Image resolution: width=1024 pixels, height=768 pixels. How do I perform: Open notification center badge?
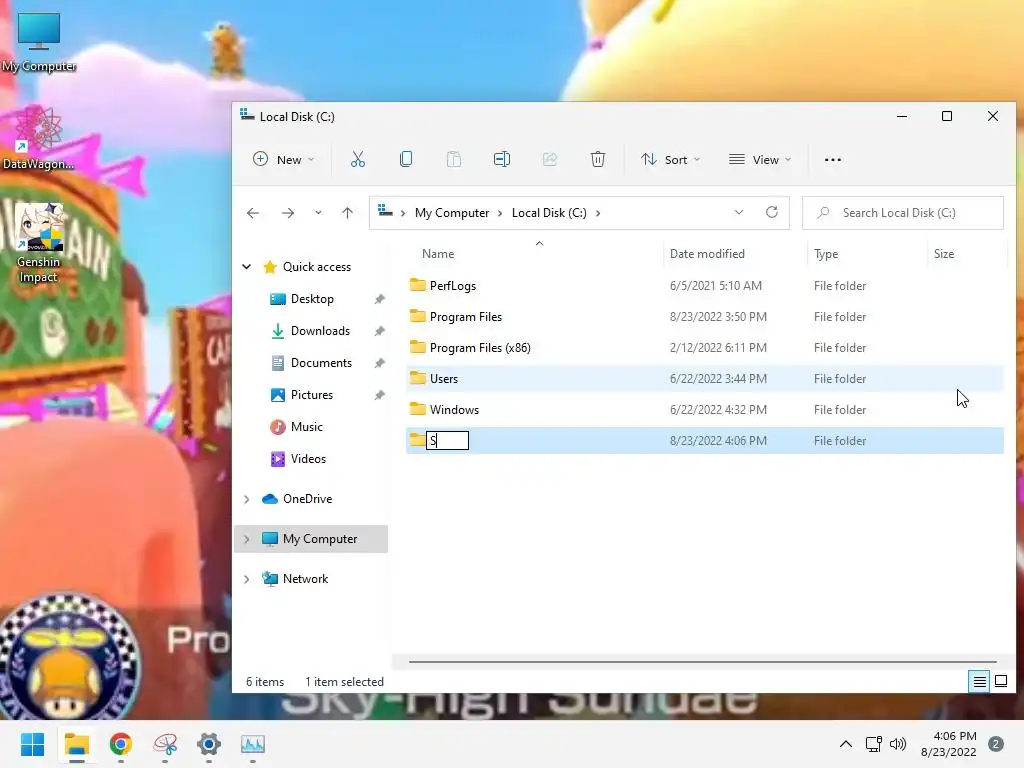coord(996,744)
